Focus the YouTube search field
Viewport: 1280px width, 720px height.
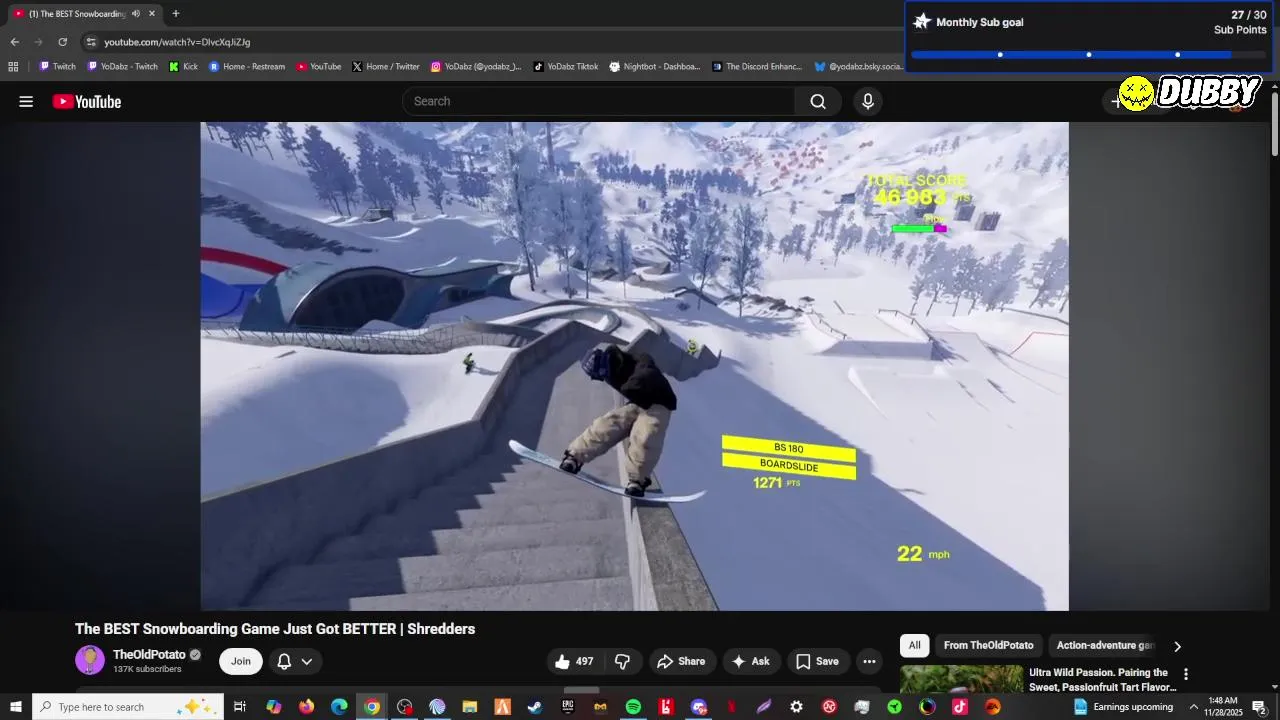[598, 101]
